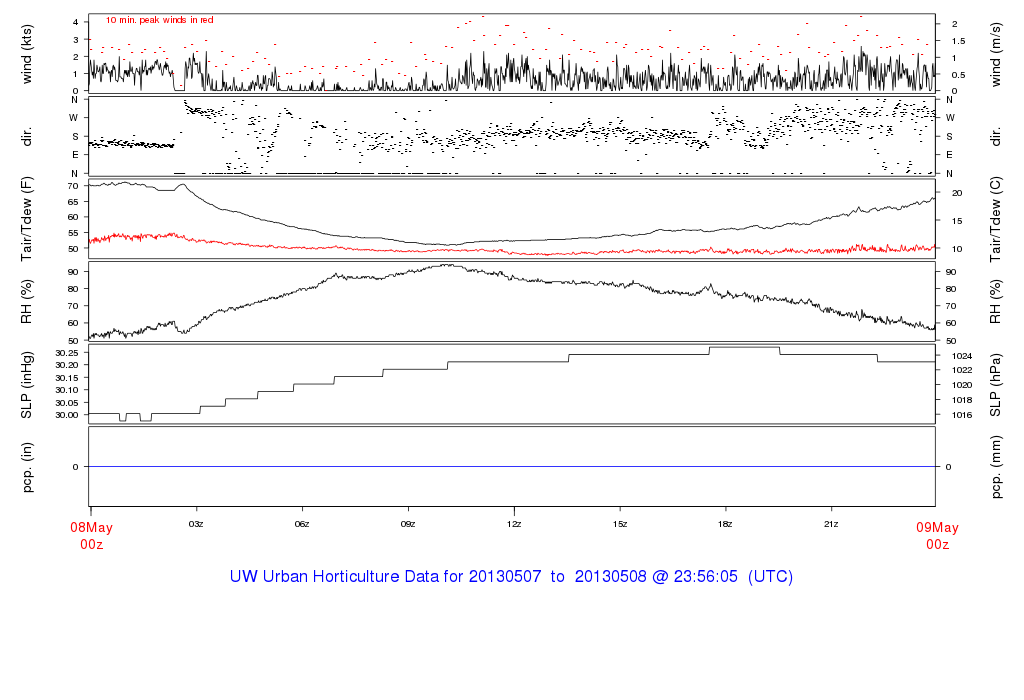Image resolution: width=1024 pixels, height=700 pixels.
Task: Click the '1016' hPa tick value
Action: (962, 415)
